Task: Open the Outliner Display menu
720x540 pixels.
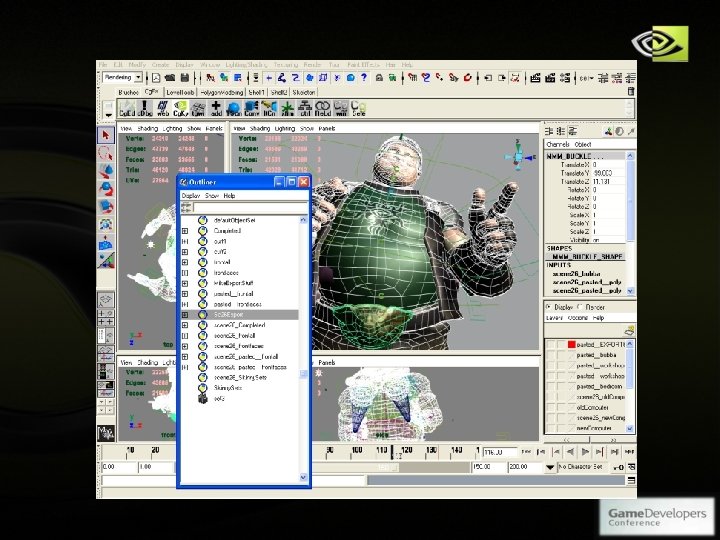Action: point(191,196)
